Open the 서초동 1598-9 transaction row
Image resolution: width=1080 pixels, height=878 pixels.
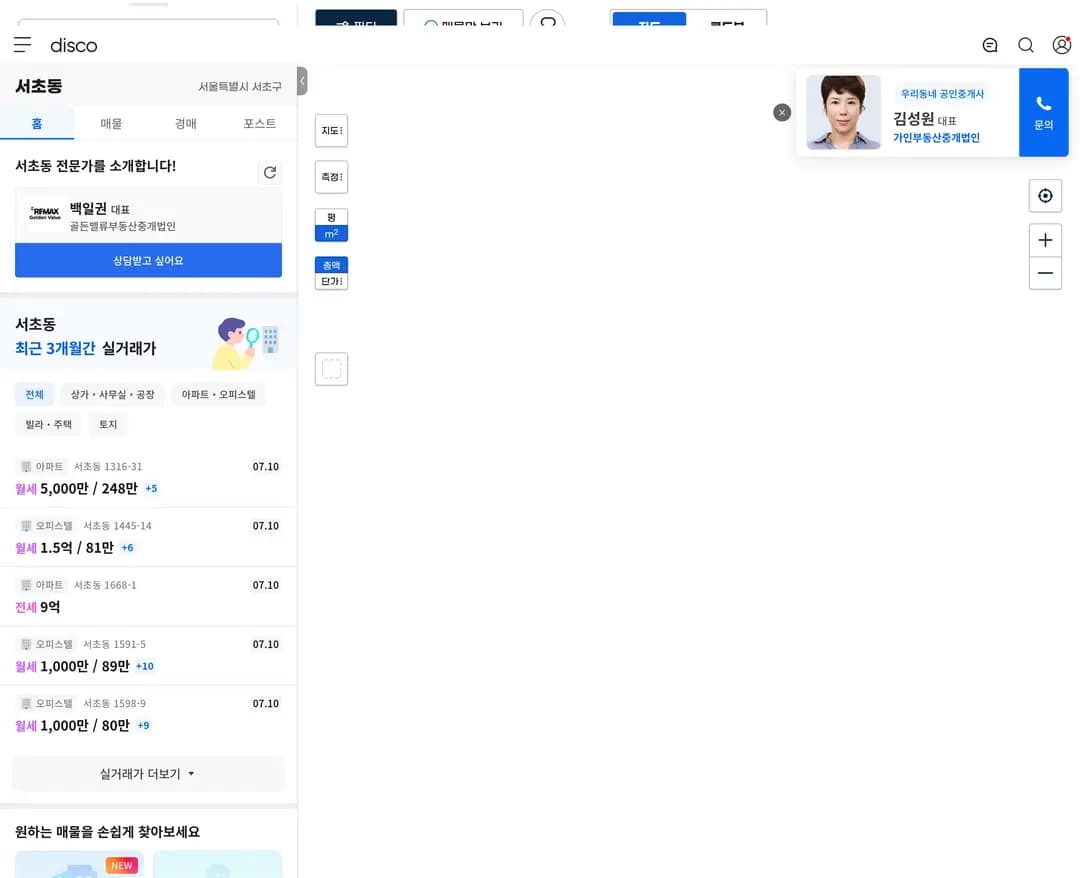(148, 715)
